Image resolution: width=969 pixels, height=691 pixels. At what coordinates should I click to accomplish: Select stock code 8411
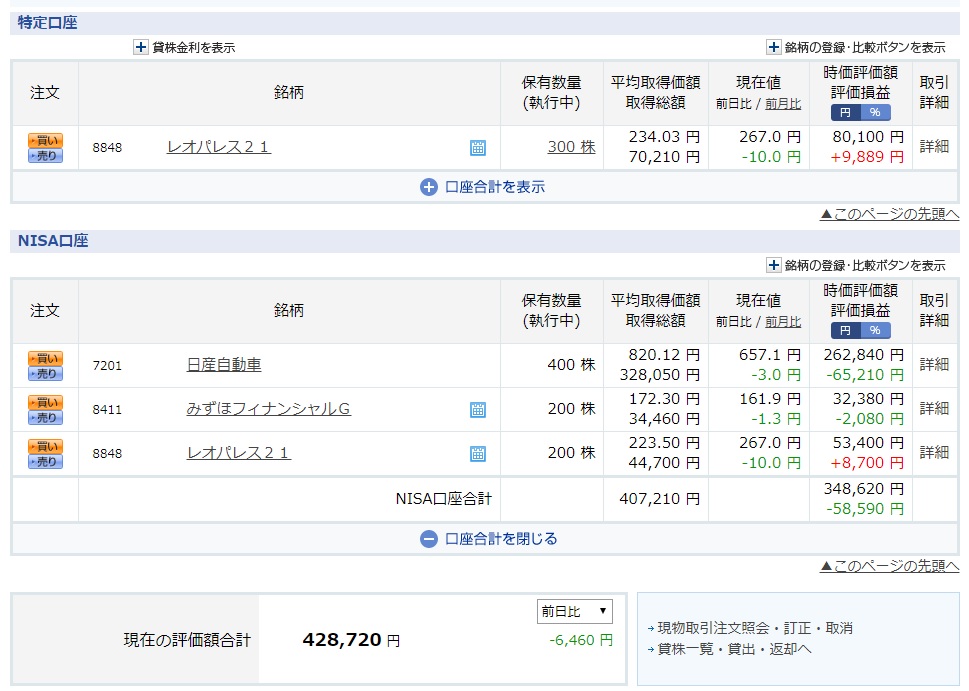(107, 409)
